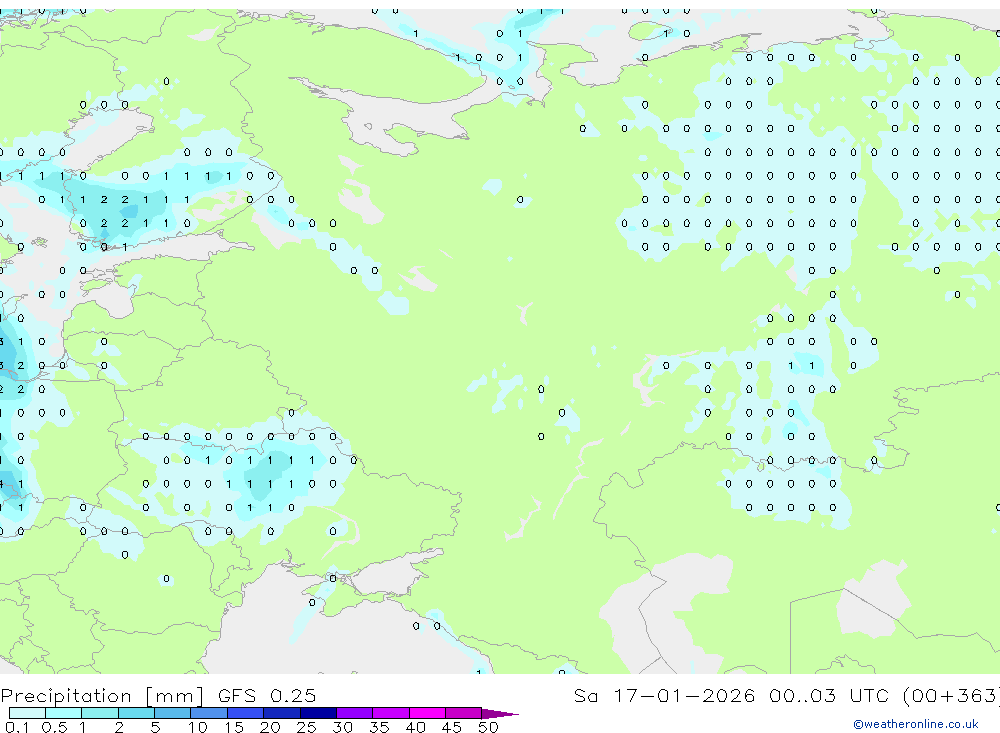Click the 40–45 mm magenta legend box
The width and height of the screenshot is (1000, 733).
click(427, 713)
